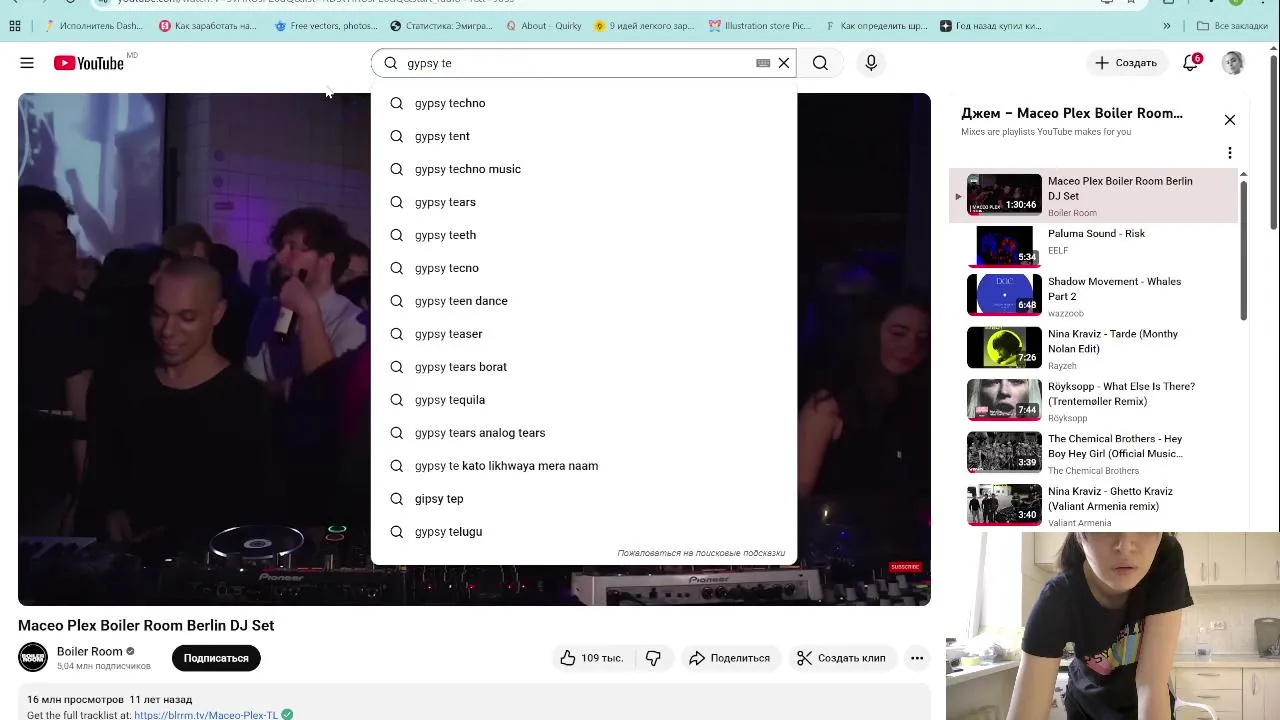Open Boiler Room channel name link
1280x720 pixels.
(x=90, y=651)
